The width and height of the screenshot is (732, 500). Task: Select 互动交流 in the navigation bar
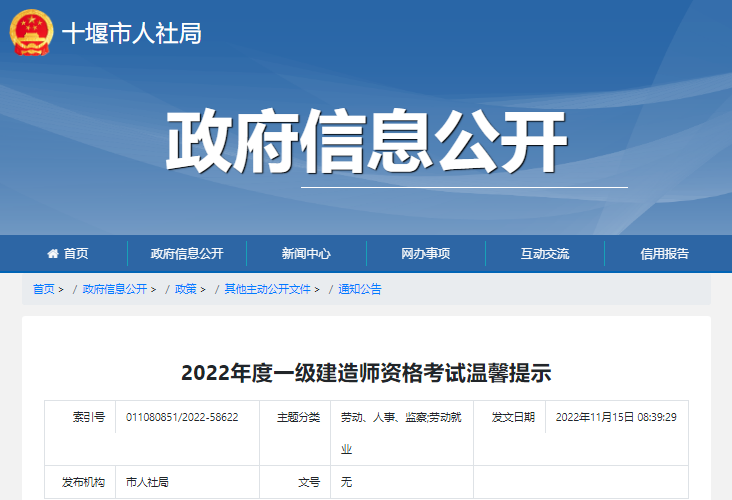point(545,254)
